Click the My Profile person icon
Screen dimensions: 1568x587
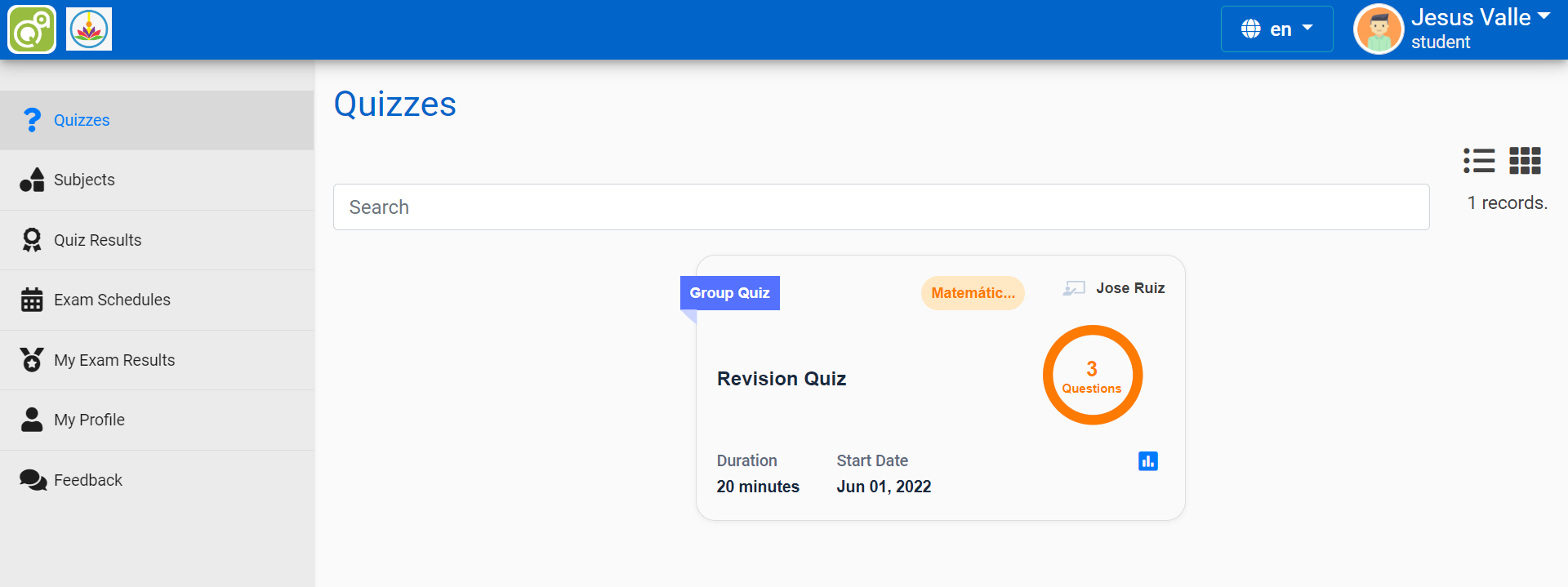(32, 420)
